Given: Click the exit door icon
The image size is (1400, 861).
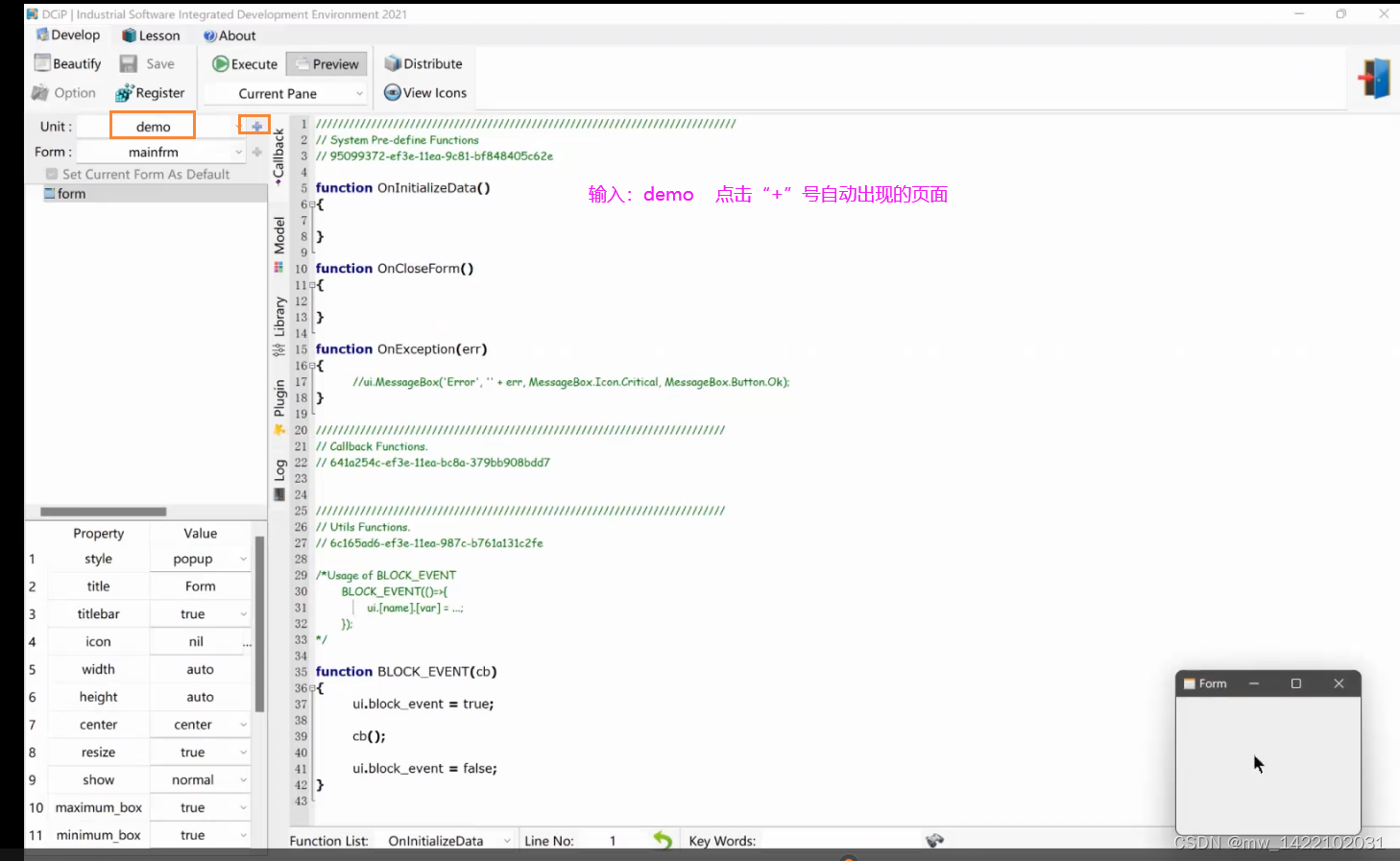Looking at the screenshot, I should point(1374,78).
